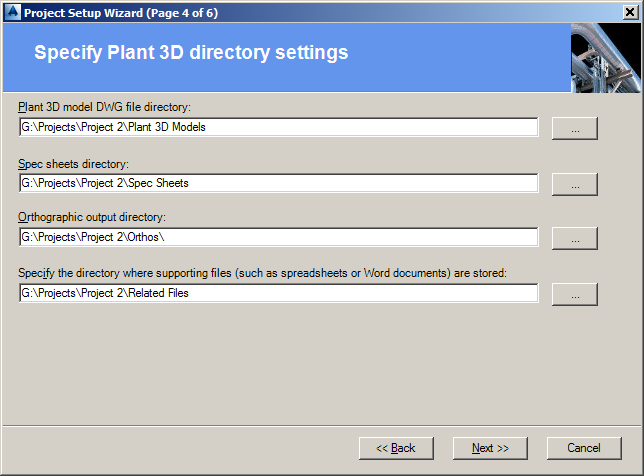The height and width of the screenshot is (476, 644).
Task: Select the Orthographic output directory field
Action: tap(278, 238)
